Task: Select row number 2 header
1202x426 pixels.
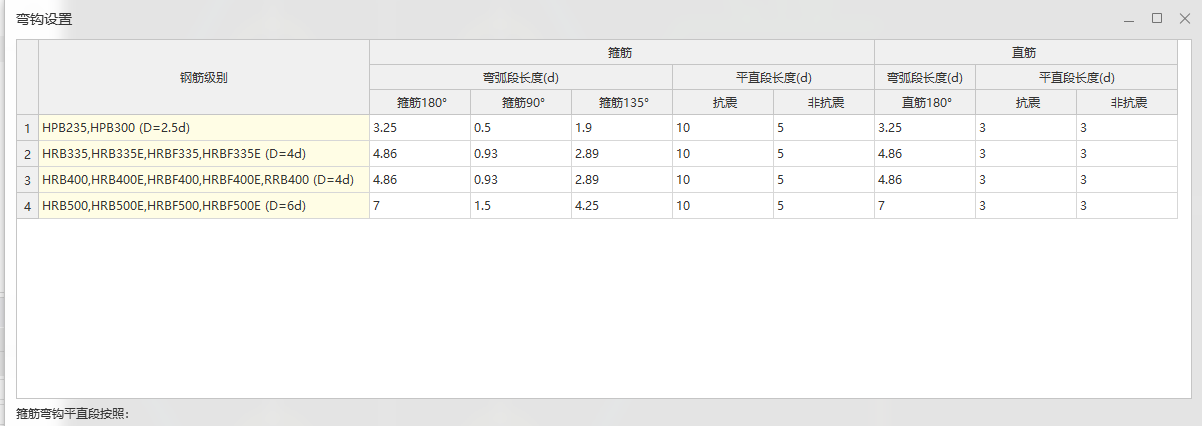Action: click(28, 154)
